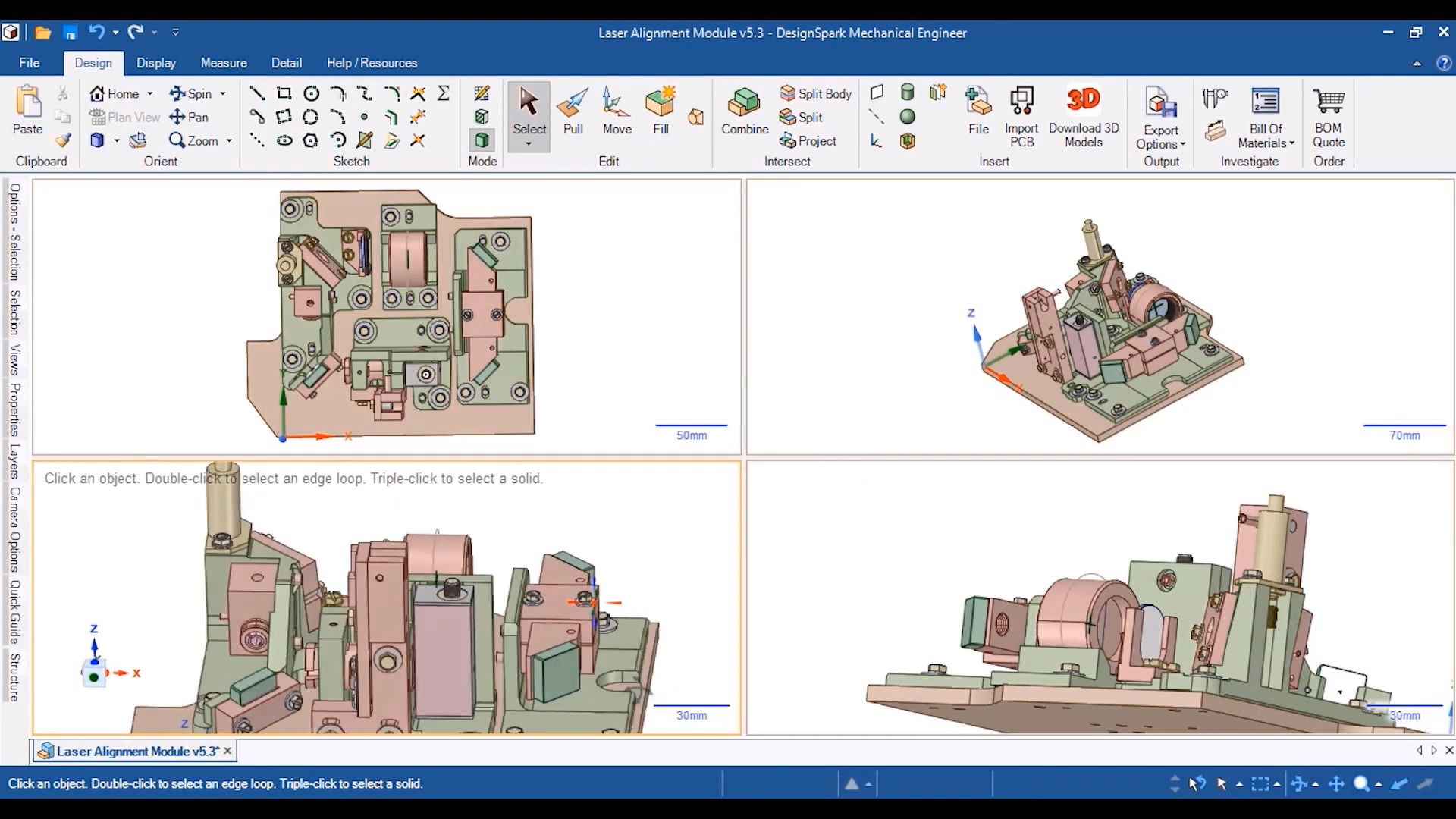This screenshot has width=1456, height=819.
Task: Click the Project button
Action: pyautogui.click(x=808, y=141)
